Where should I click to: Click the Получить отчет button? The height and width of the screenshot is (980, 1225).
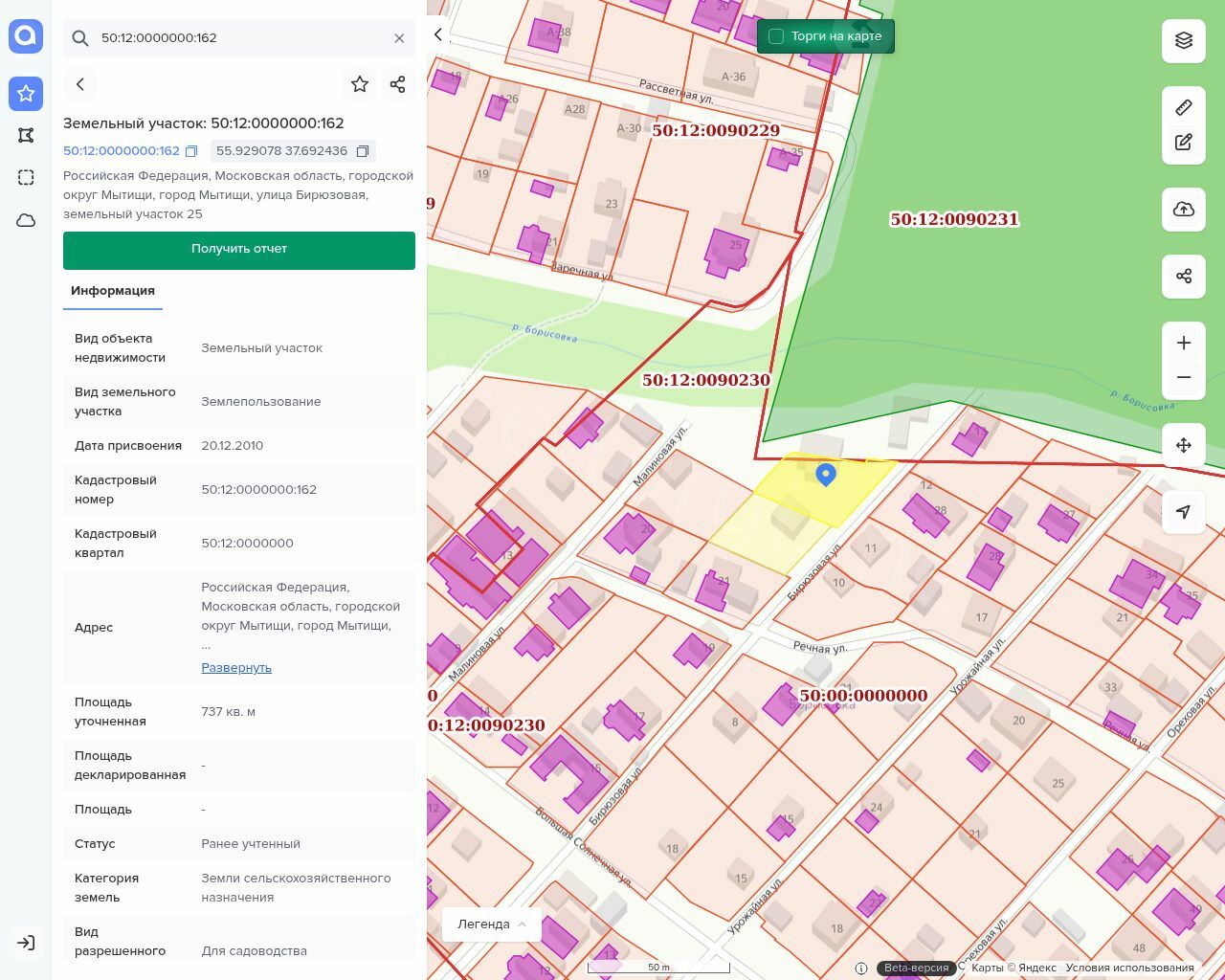239,250
